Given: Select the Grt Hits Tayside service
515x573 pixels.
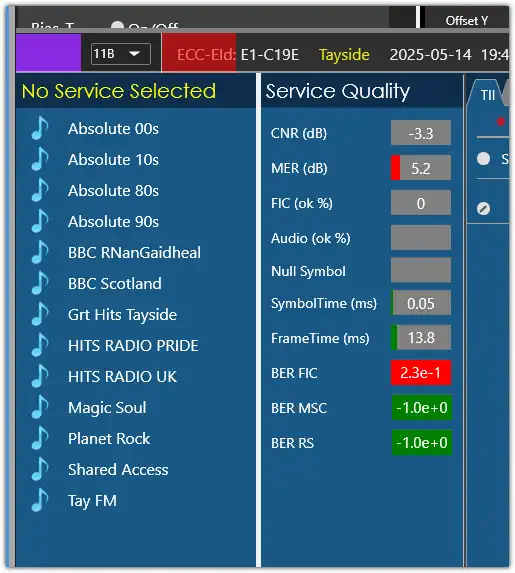Looking at the screenshot, I should [122, 315].
